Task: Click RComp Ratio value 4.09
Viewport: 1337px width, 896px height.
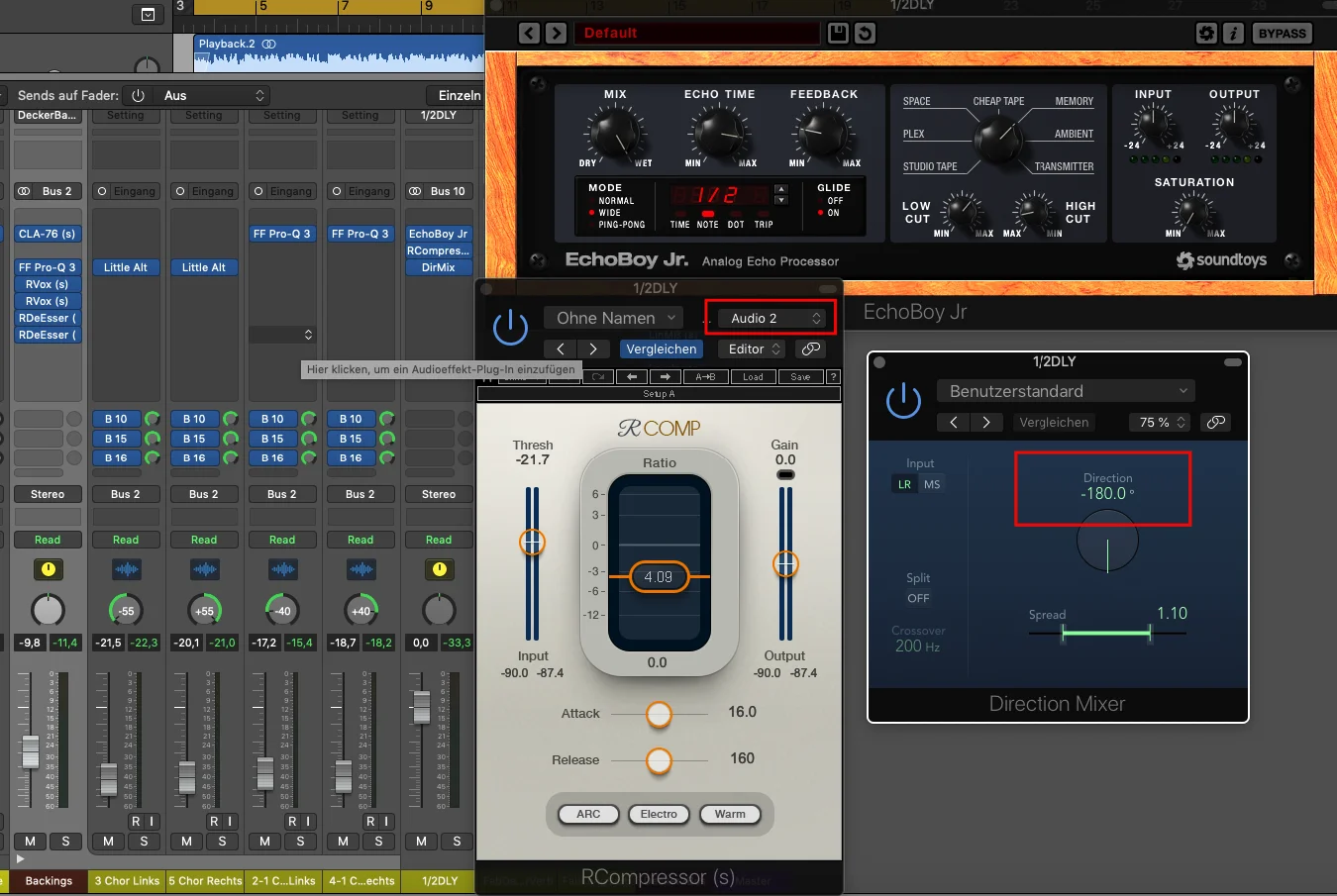Action: (x=659, y=576)
